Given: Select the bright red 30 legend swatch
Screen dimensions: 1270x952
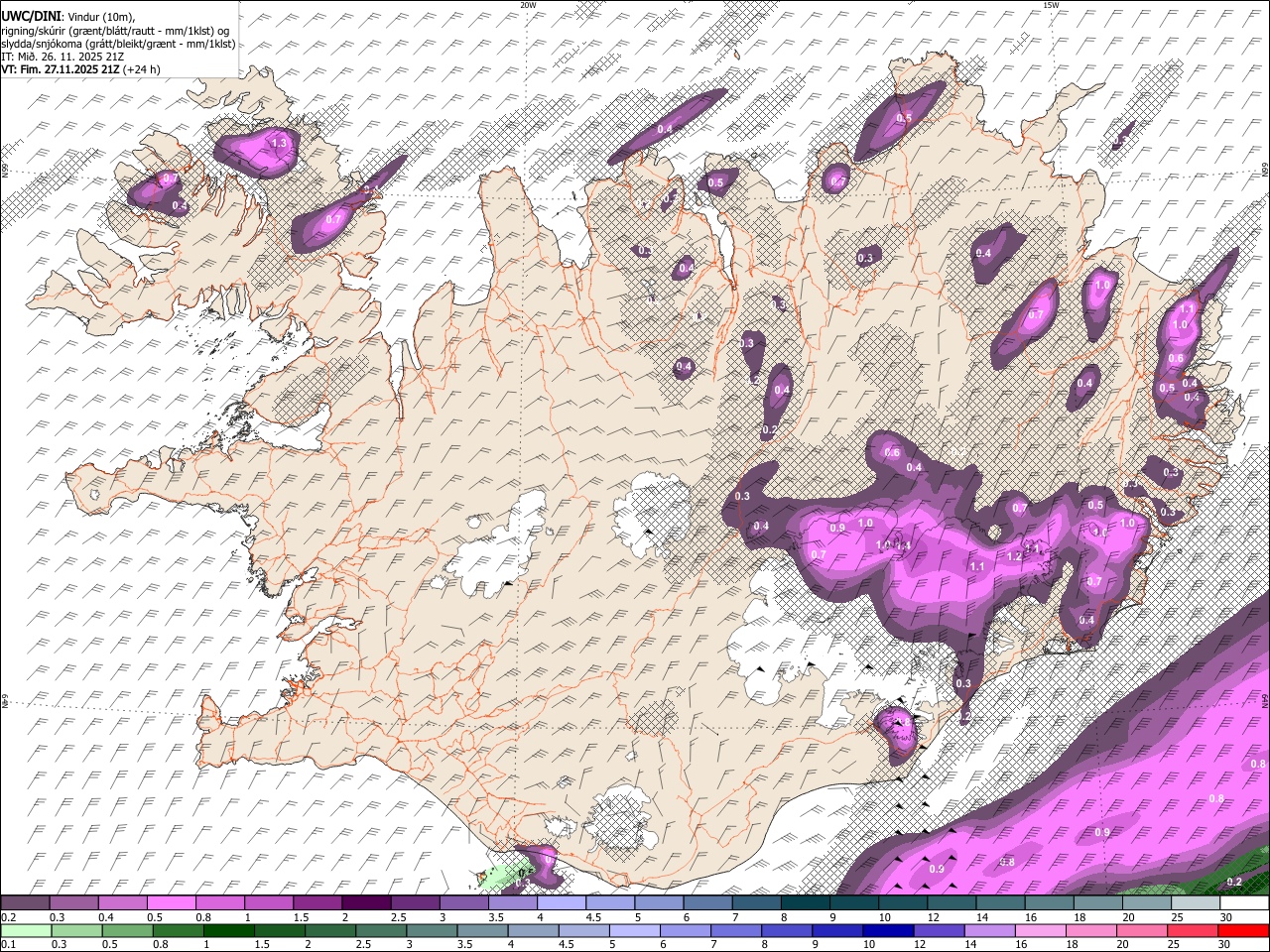Looking at the screenshot, I should [x=1243, y=931].
